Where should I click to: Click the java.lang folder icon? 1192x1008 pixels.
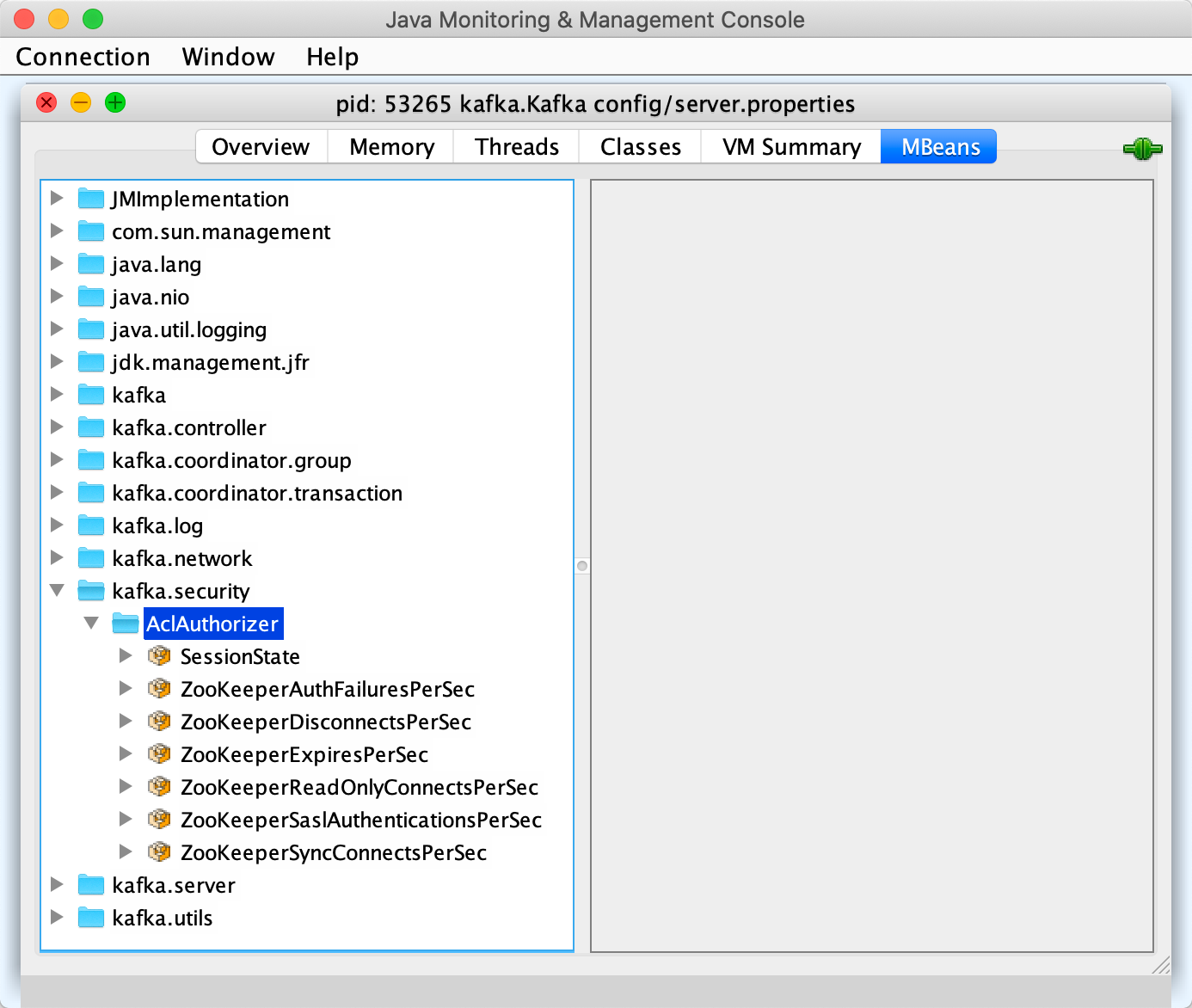tap(90, 264)
